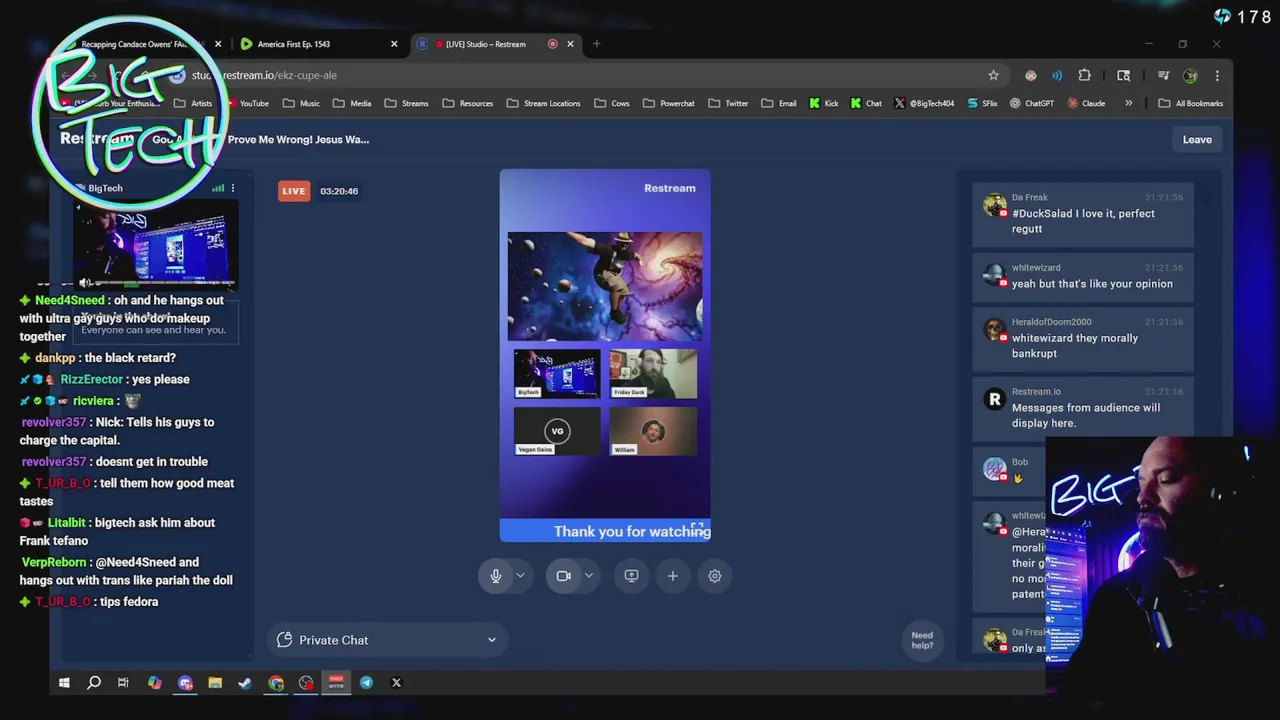Show more bookmarks with the double chevron
Image resolution: width=1280 pixels, height=720 pixels.
coord(1128,103)
